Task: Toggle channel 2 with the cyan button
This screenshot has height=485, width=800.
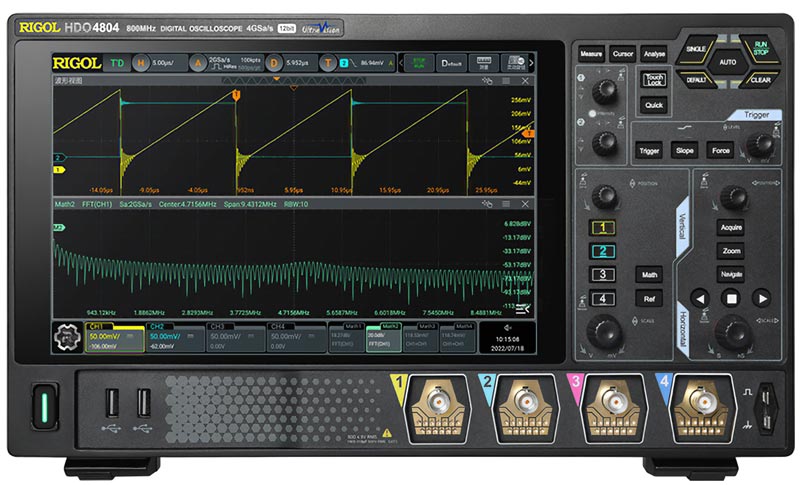Action: point(602,251)
